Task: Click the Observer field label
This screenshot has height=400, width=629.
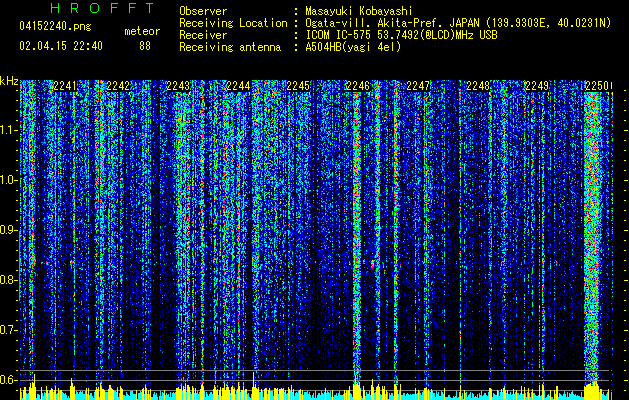Action: point(203,11)
